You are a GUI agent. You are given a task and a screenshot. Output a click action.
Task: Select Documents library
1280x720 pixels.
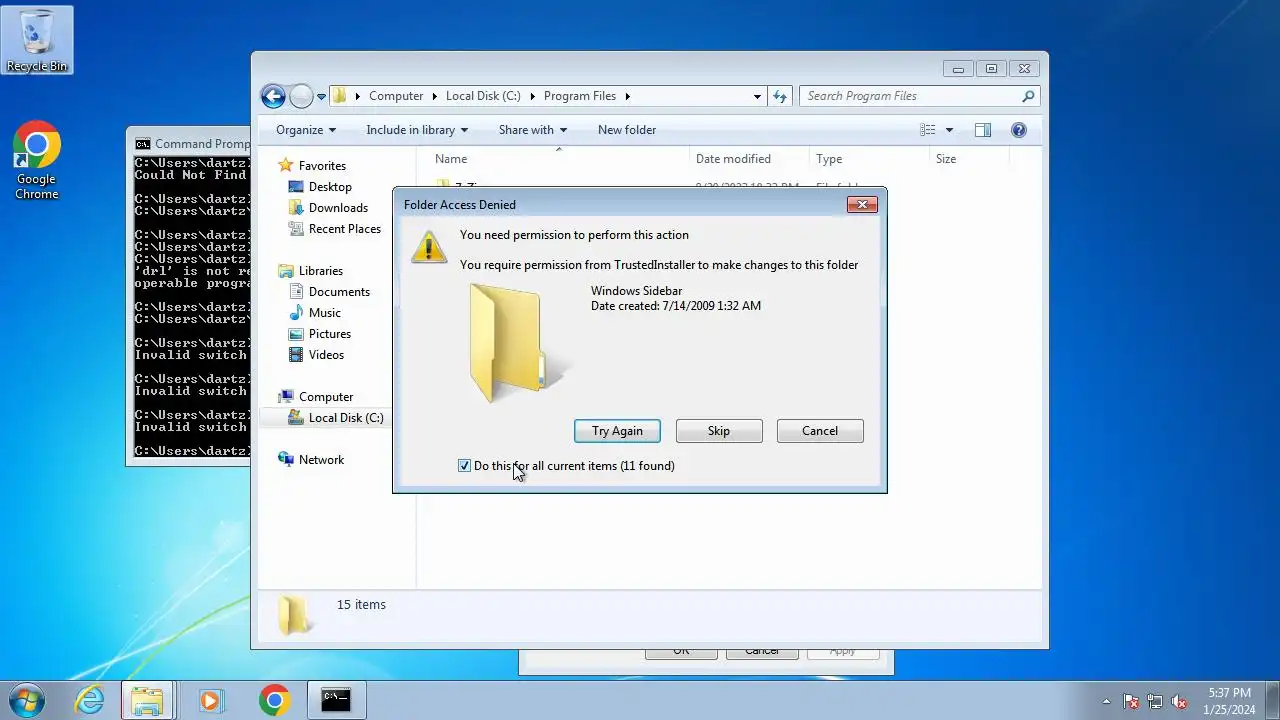tap(339, 292)
